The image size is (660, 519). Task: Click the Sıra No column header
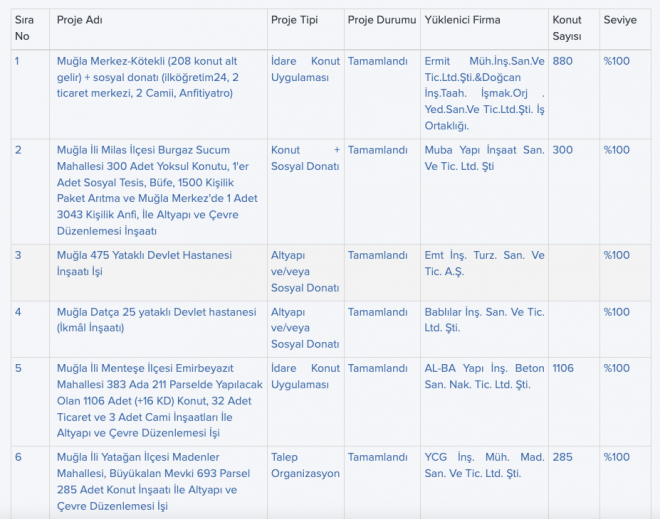24,28
